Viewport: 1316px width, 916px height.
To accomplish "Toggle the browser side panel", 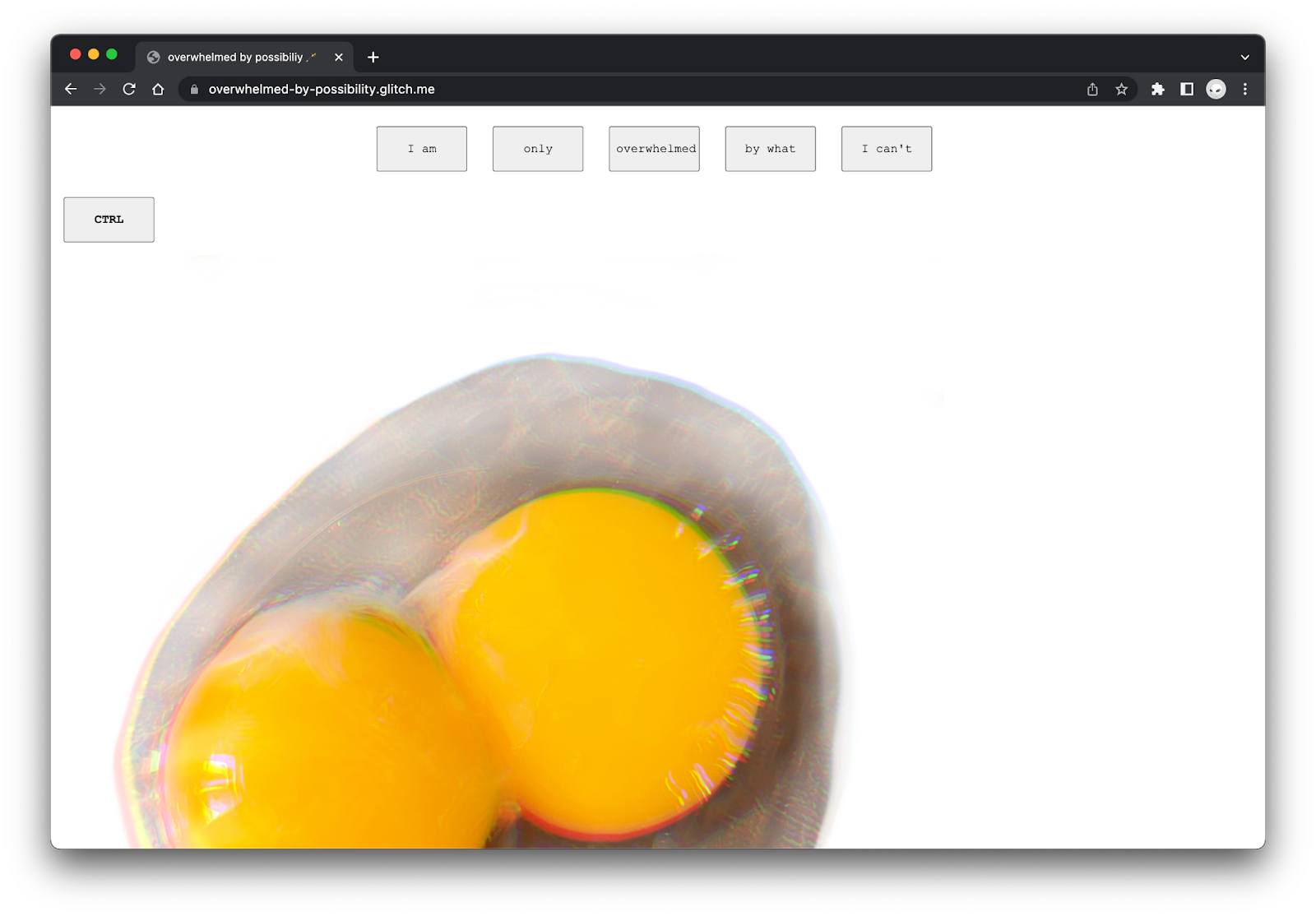I will pyautogui.click(x=1187, y=89).
